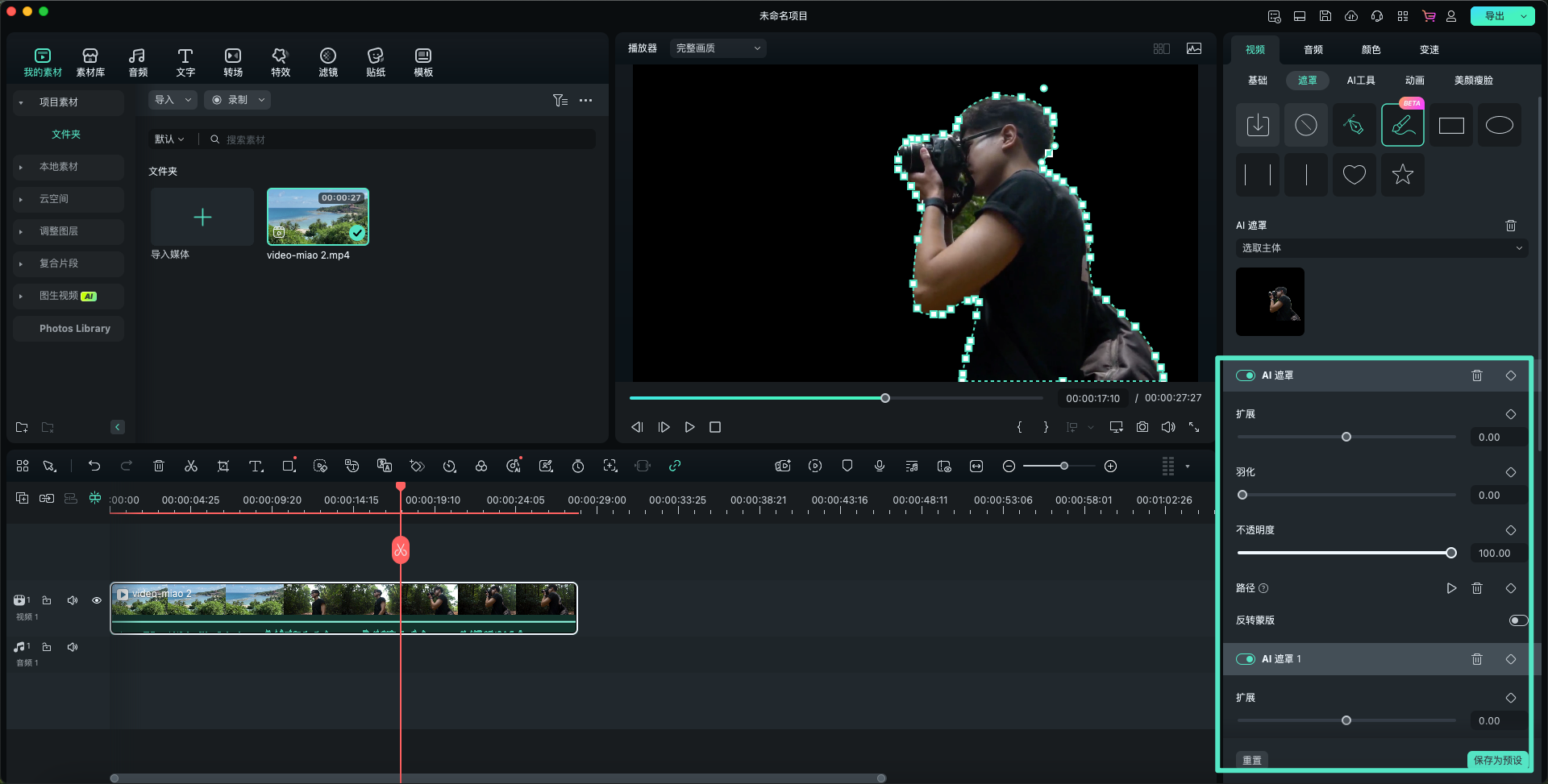Viewport: 1548px width, 784px height.
Task: Click the 保存为预设 button
Action: [x=1497, y=760]
